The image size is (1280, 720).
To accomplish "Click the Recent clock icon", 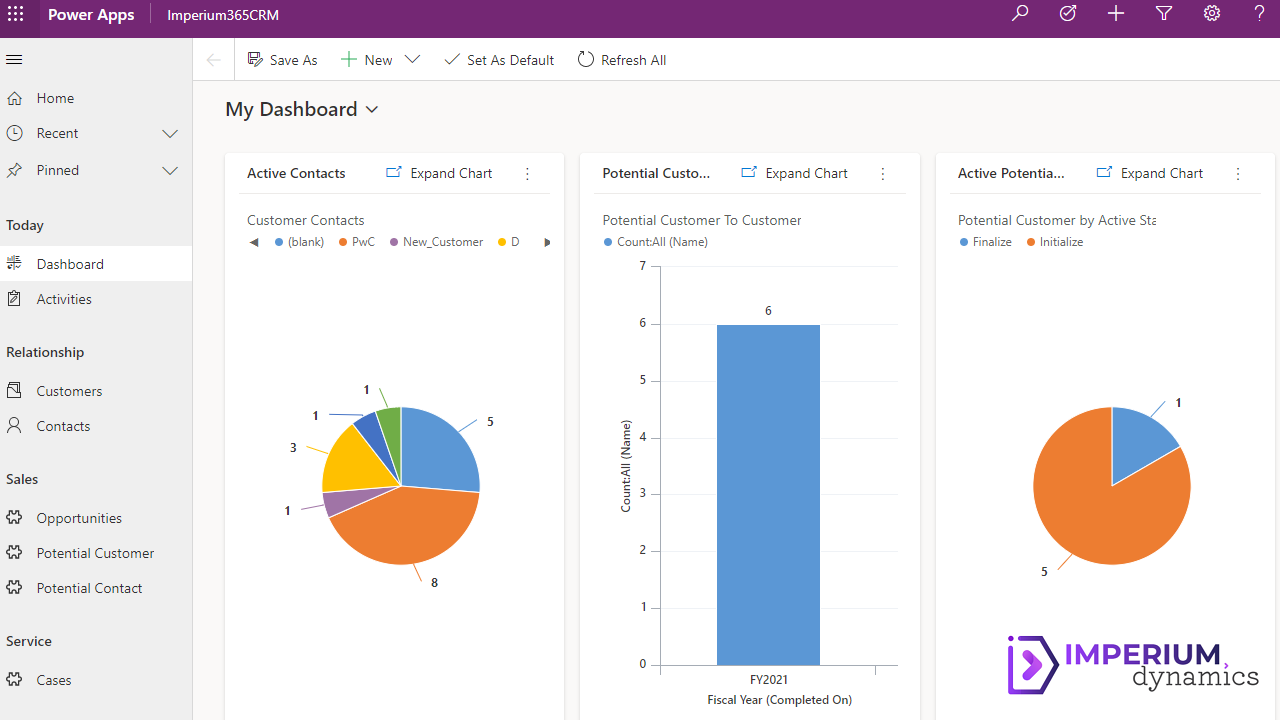I will (x=14, y=133).
